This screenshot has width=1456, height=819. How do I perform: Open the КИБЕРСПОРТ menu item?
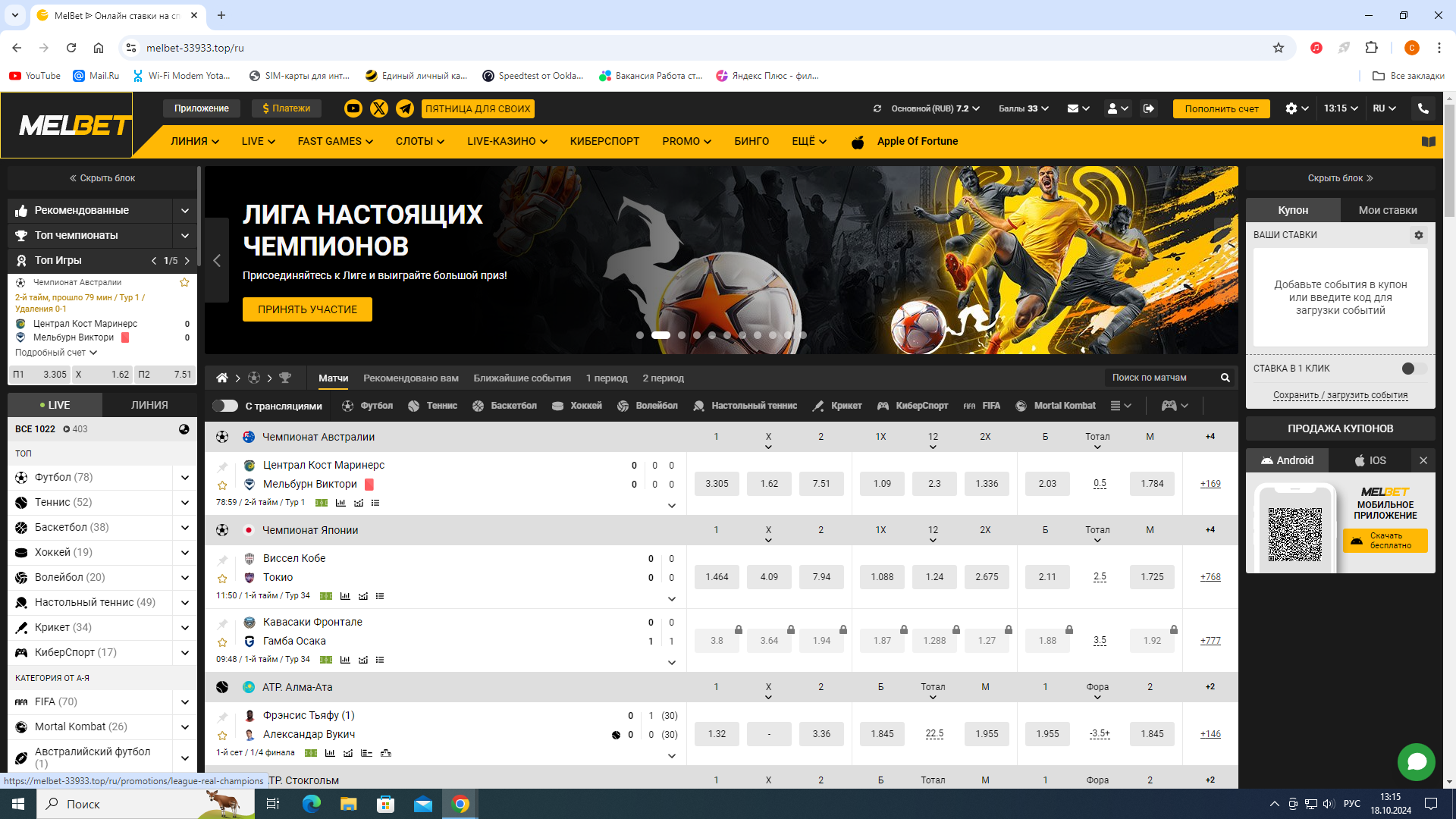(604, 141)
